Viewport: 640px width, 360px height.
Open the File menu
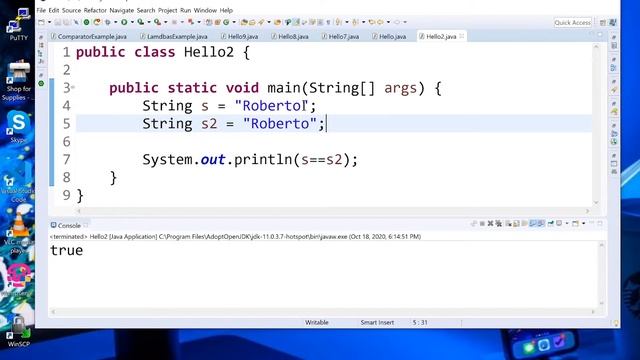coord(41,10)
